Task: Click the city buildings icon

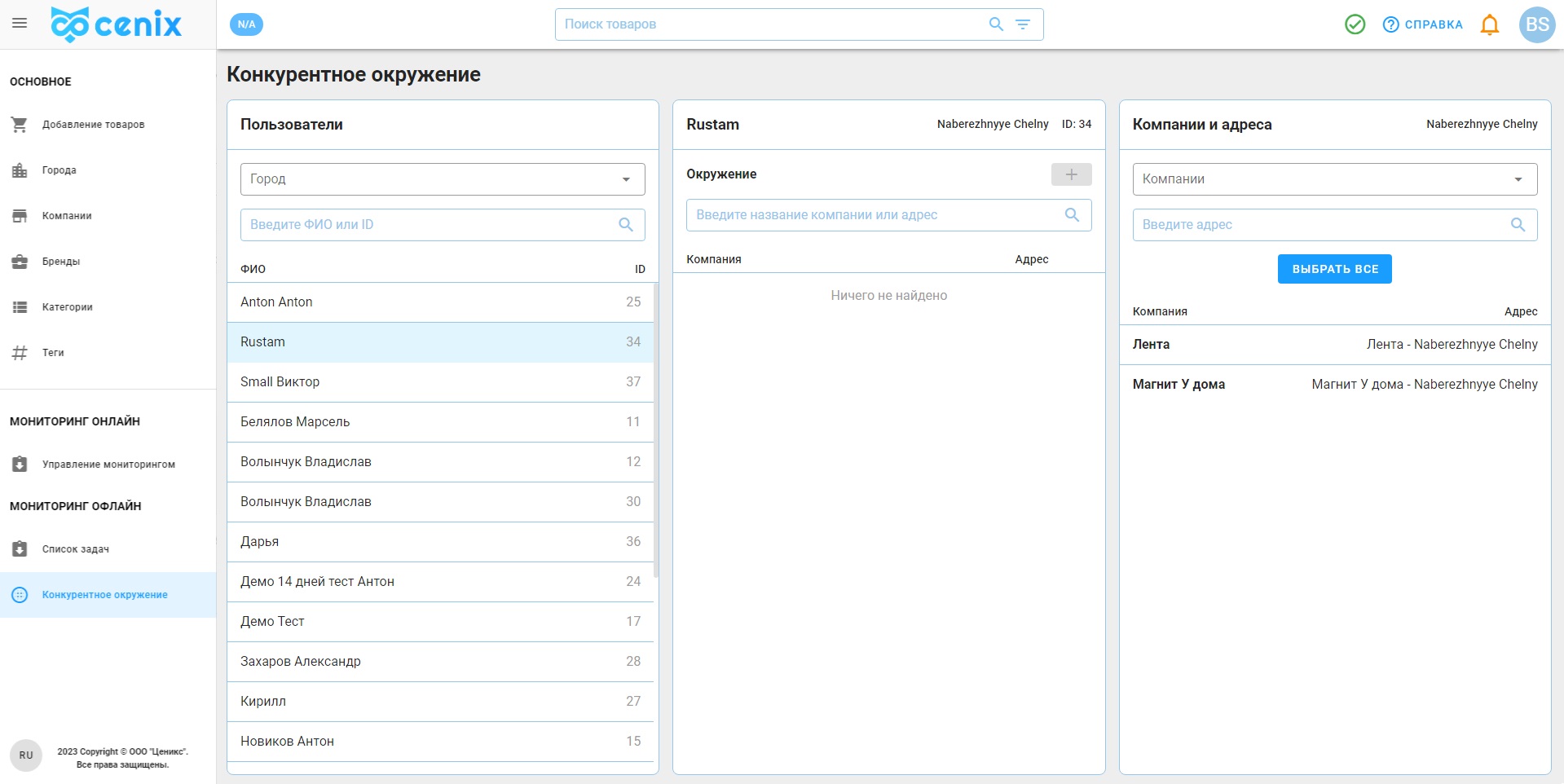Action: click(x=20, y=170)
